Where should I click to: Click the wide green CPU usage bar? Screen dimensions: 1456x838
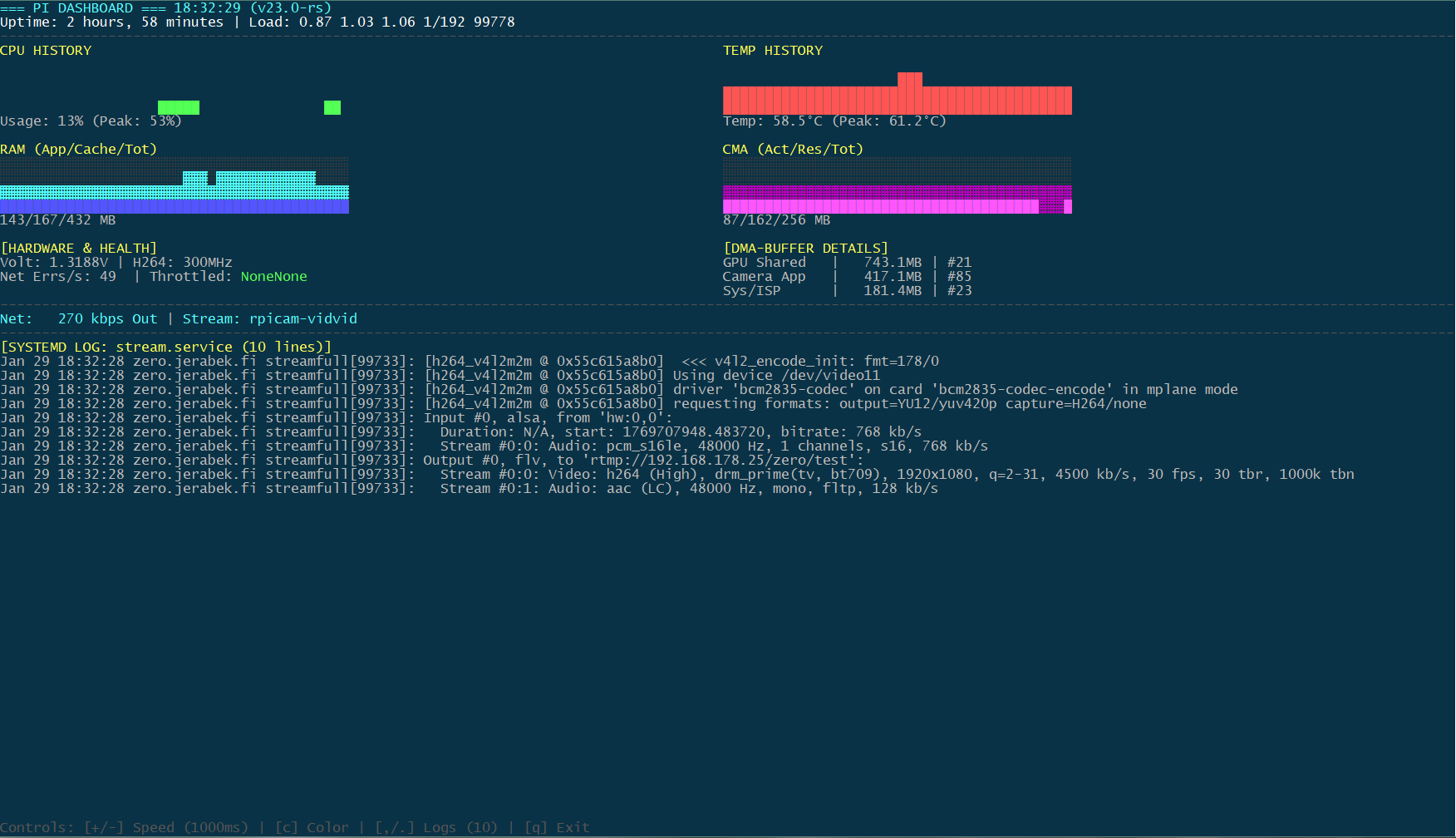178,107
